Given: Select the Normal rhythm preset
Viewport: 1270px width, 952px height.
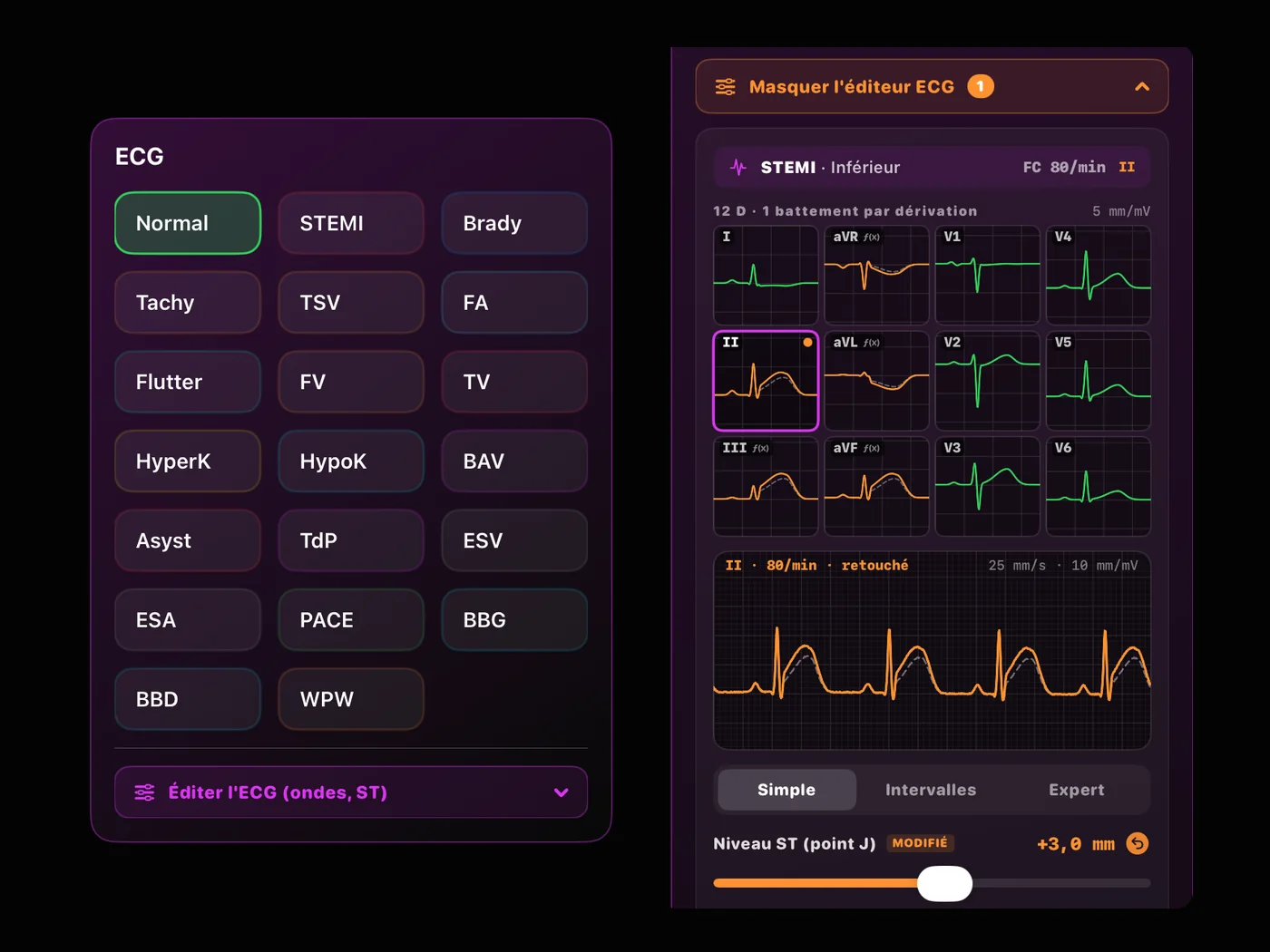Looking at the screenshot, I should click(188, 223).
